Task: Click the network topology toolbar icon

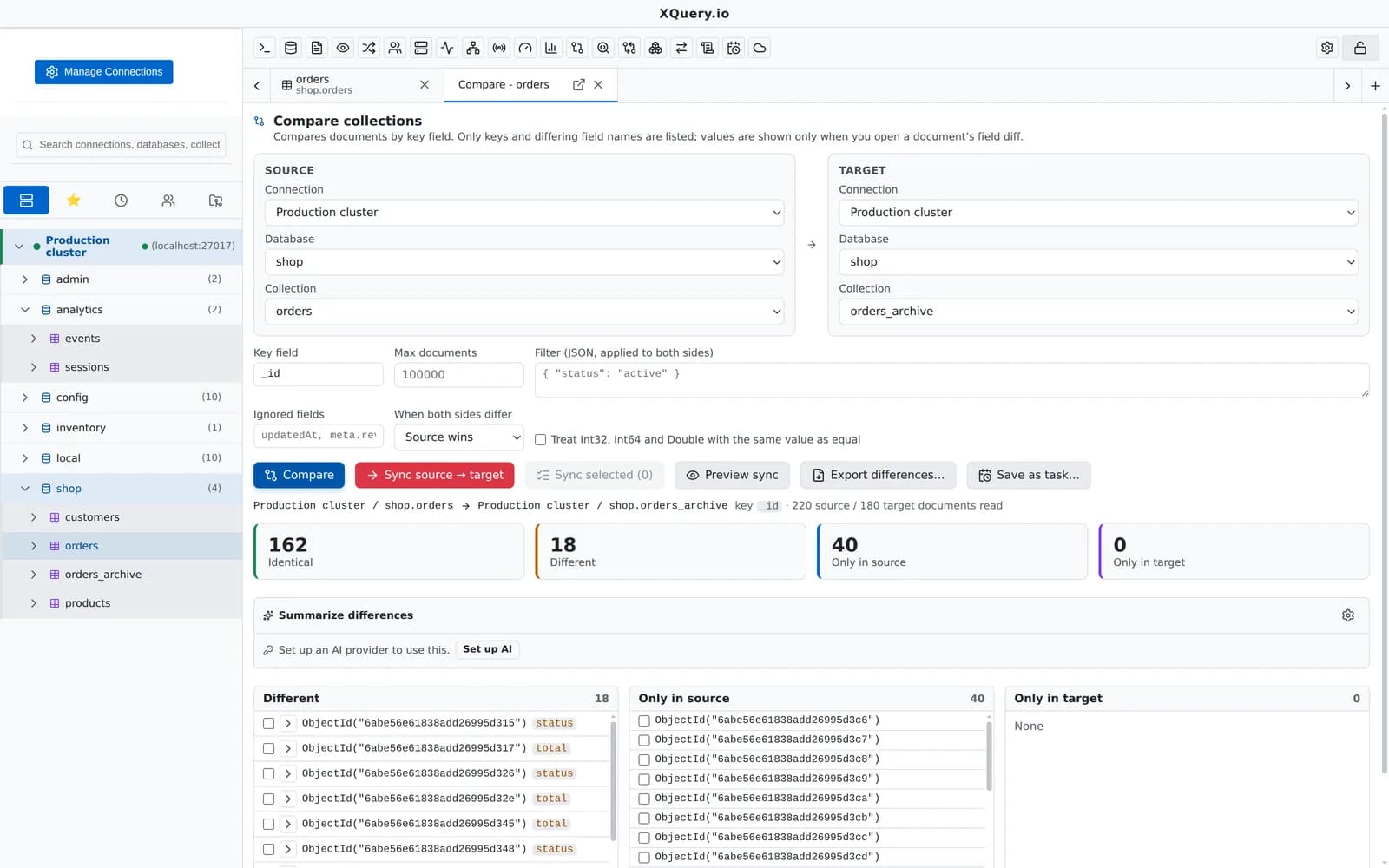Action: coord(473,48)
